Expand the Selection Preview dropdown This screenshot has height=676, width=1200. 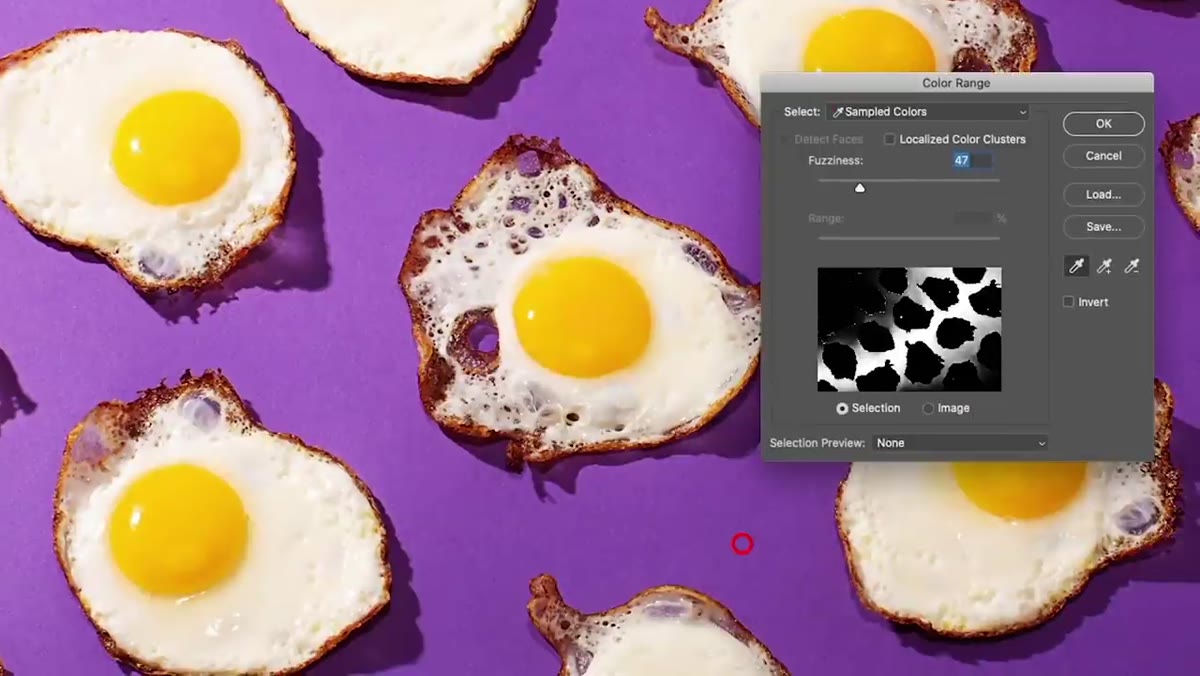point(960,443)
